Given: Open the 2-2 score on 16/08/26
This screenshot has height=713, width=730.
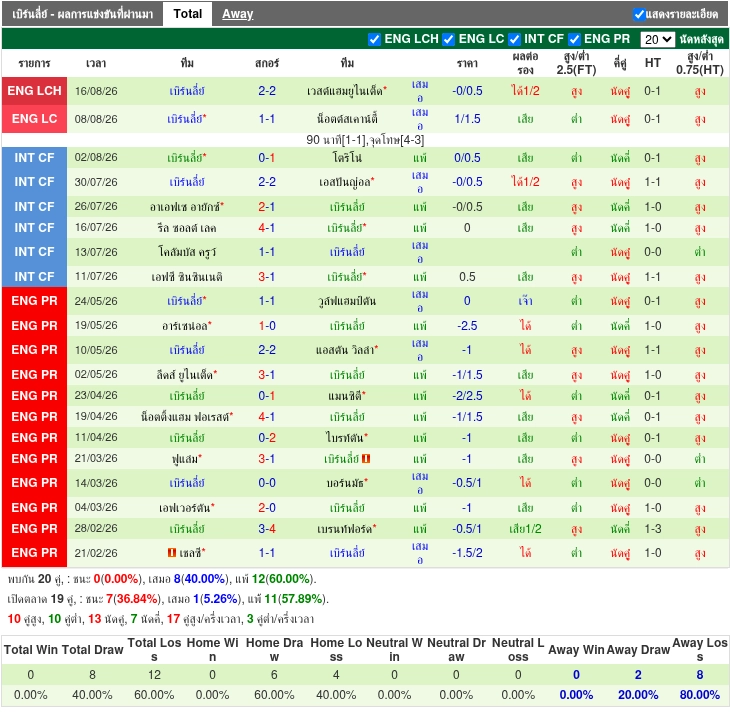Looking at the screenshot, I should click(267, 91).
